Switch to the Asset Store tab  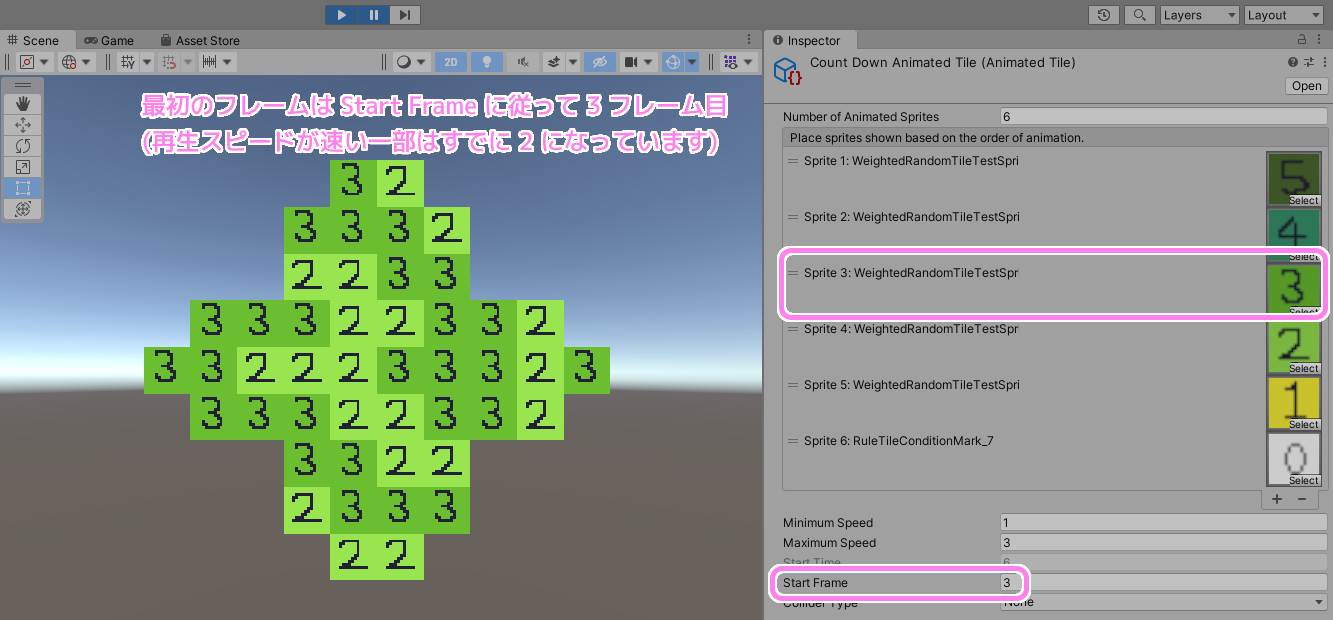tap(199, 40)
